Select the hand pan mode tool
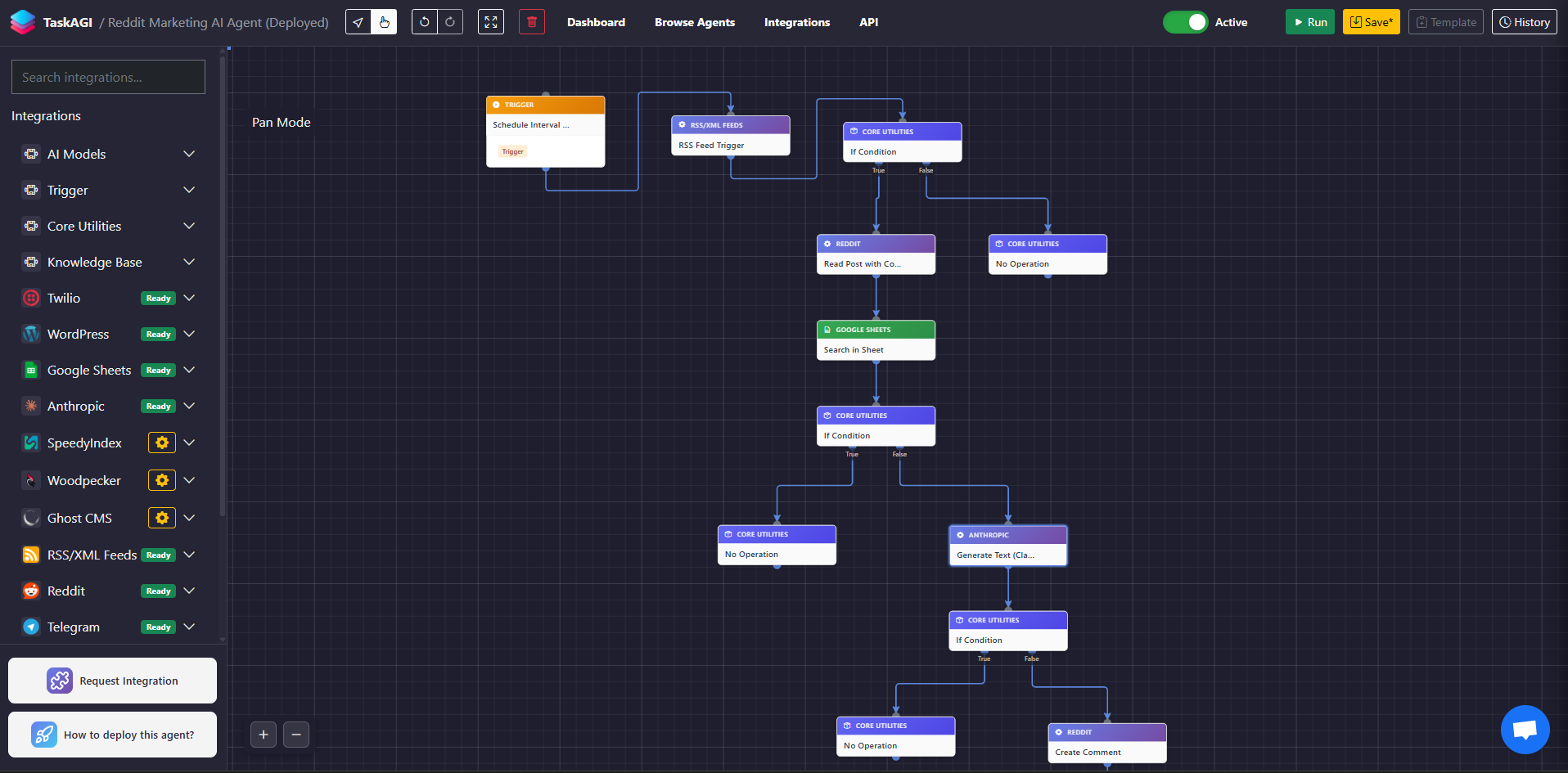 [384, 22]
